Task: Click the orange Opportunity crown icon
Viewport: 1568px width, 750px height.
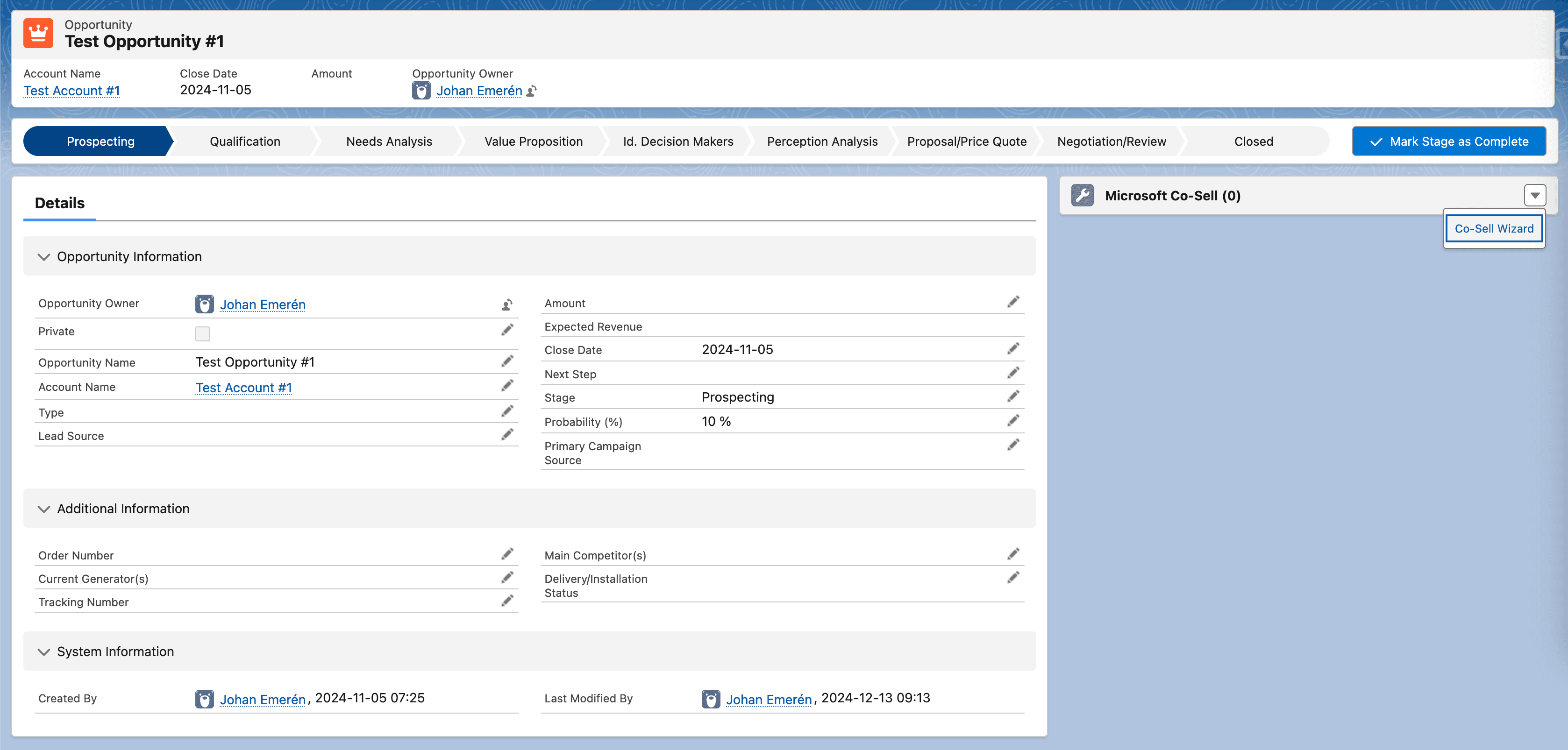Action: pyautogui.click(x=38, y=33)
